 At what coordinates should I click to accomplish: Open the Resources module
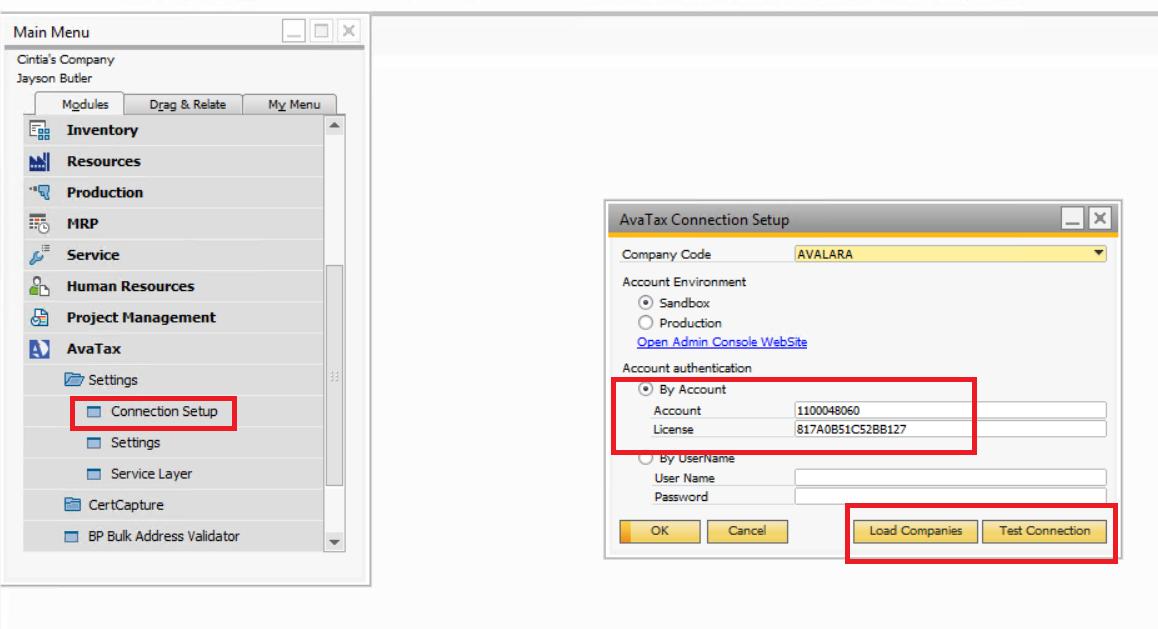pyautogui.click(x=104, y=162)
